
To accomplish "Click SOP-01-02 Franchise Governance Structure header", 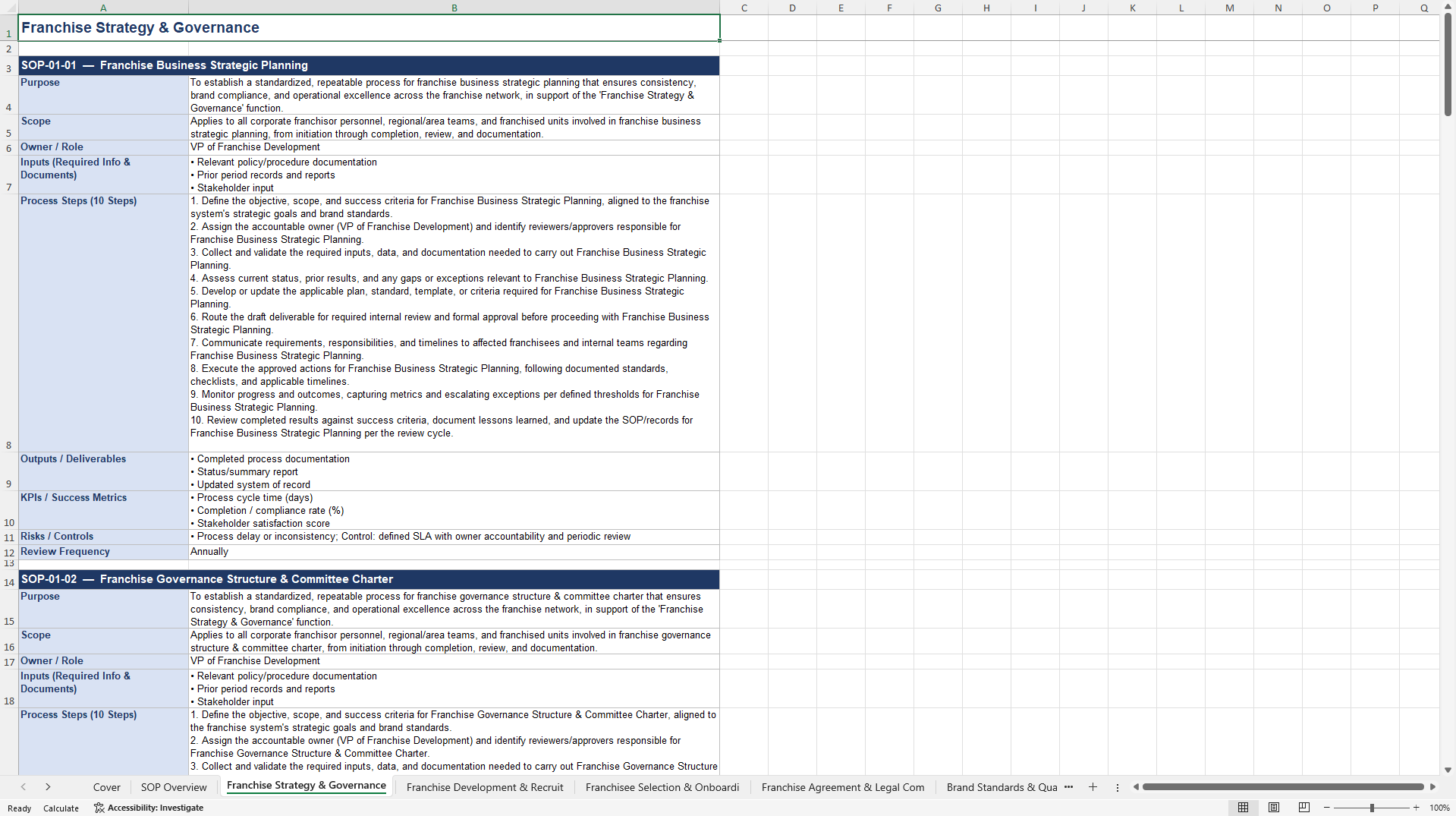I will (x=369, y=579).
